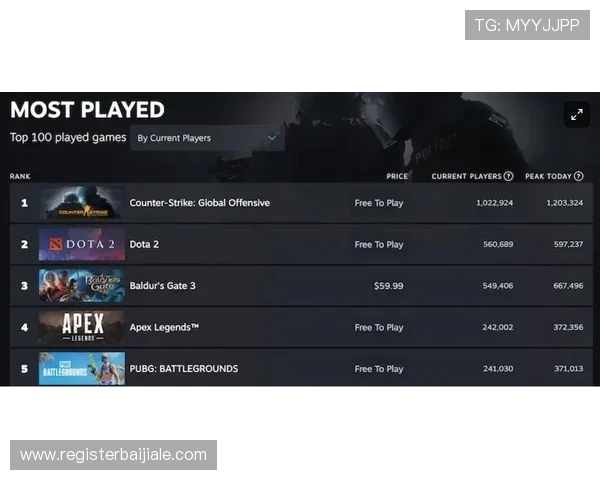Open Baldur's Gate 3 title link

tap(162, 285)
